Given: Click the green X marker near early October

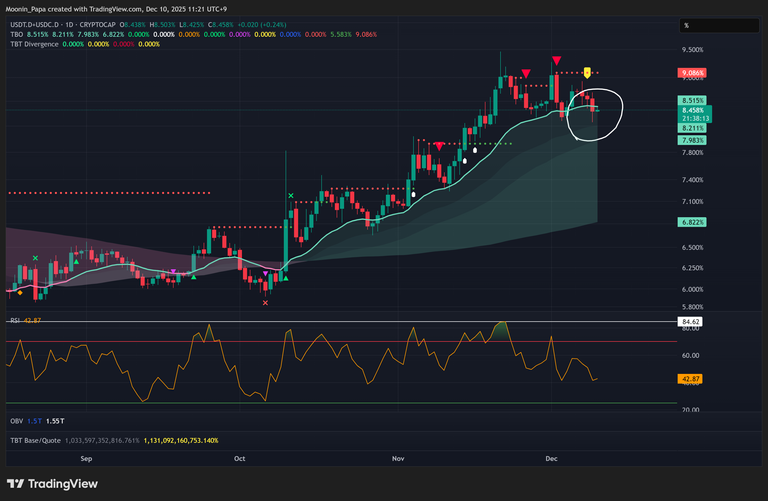Looking at the screenshot, I should (290, 196).
